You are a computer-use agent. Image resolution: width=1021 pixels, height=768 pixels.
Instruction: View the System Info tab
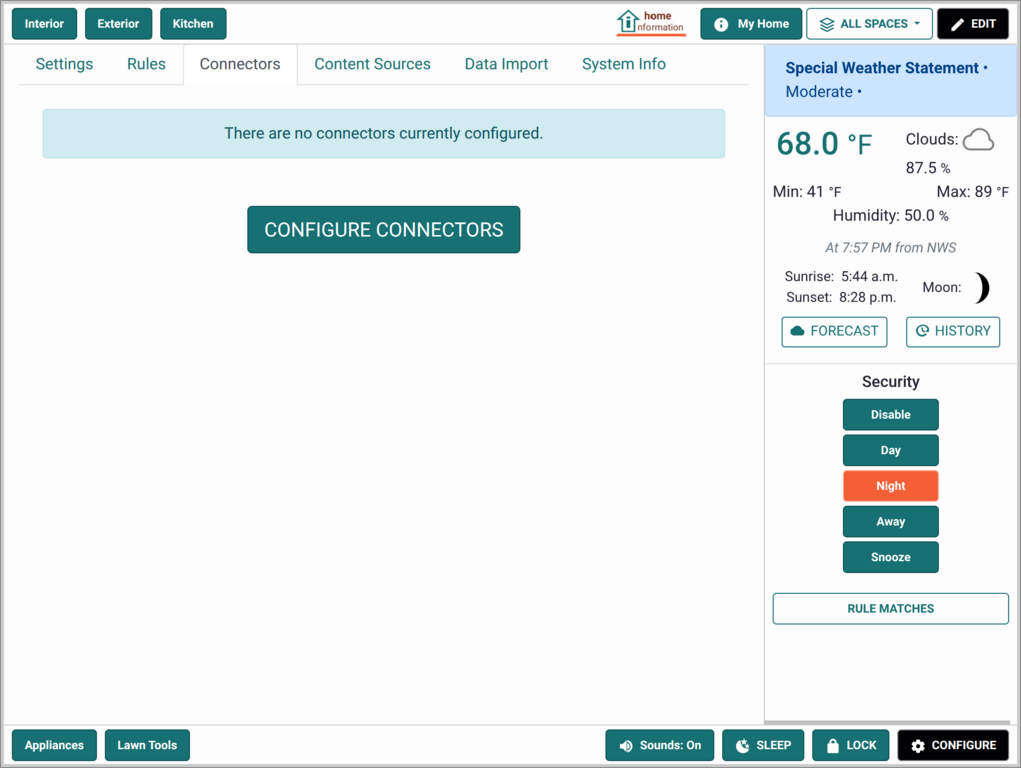coord(624,64)
